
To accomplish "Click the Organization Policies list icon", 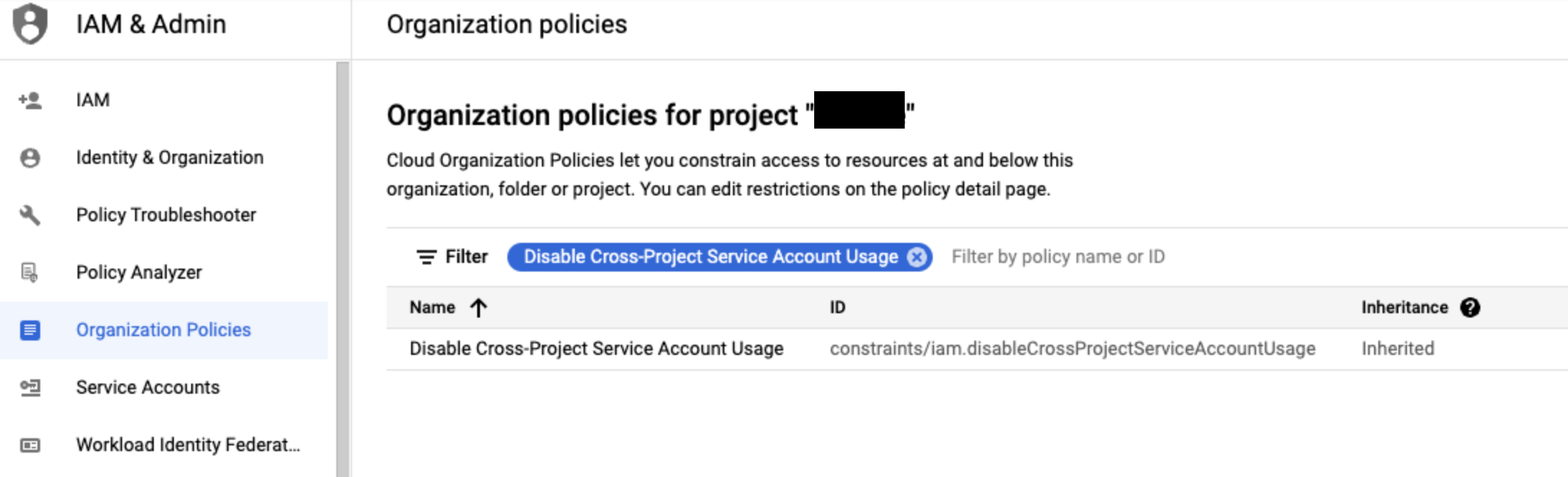I will [x=30, y=330].
